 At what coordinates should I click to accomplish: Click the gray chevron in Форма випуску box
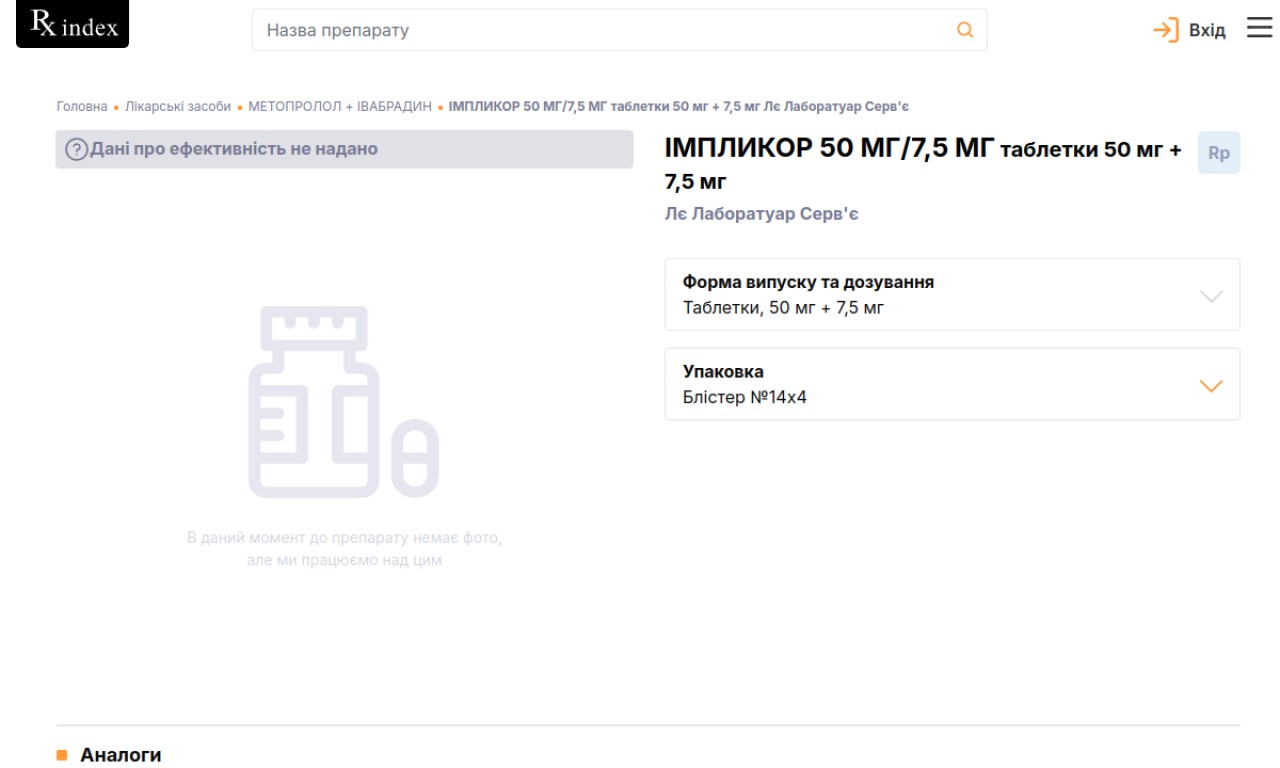point(1211,296)
